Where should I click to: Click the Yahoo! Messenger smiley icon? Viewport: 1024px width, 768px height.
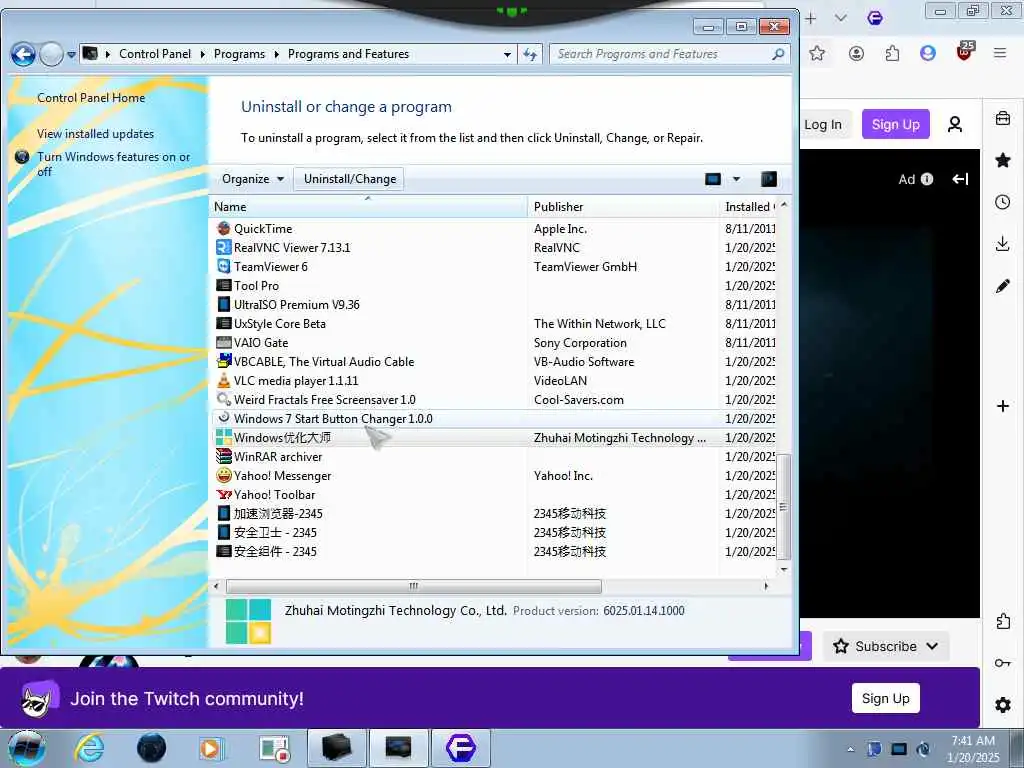click(x=224, y=475)
